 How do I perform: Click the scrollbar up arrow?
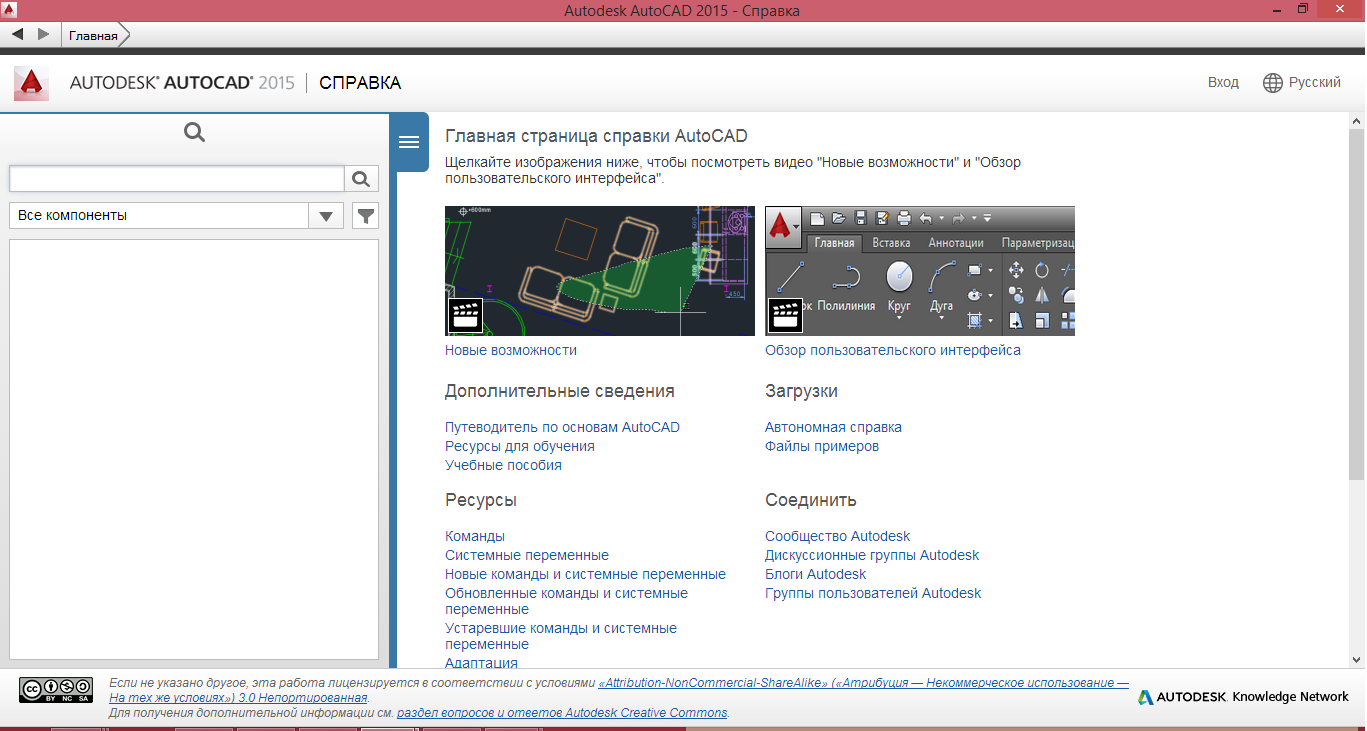(1357, 121)
